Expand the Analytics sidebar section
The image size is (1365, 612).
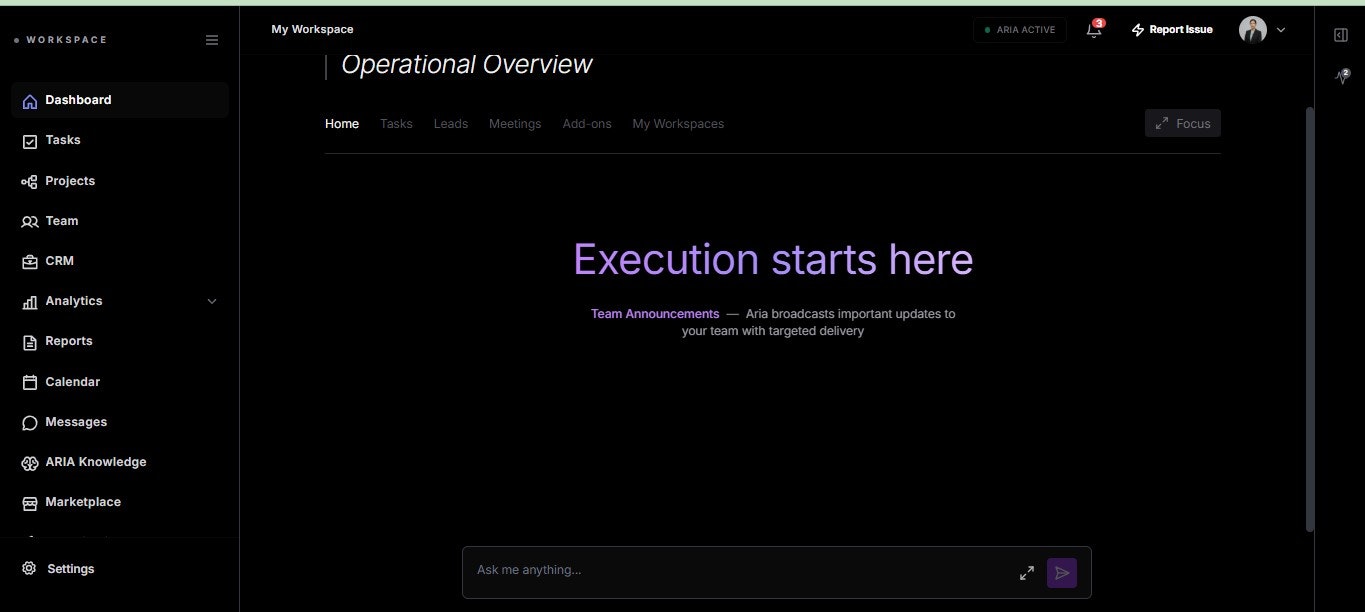(x=211, y=300)
